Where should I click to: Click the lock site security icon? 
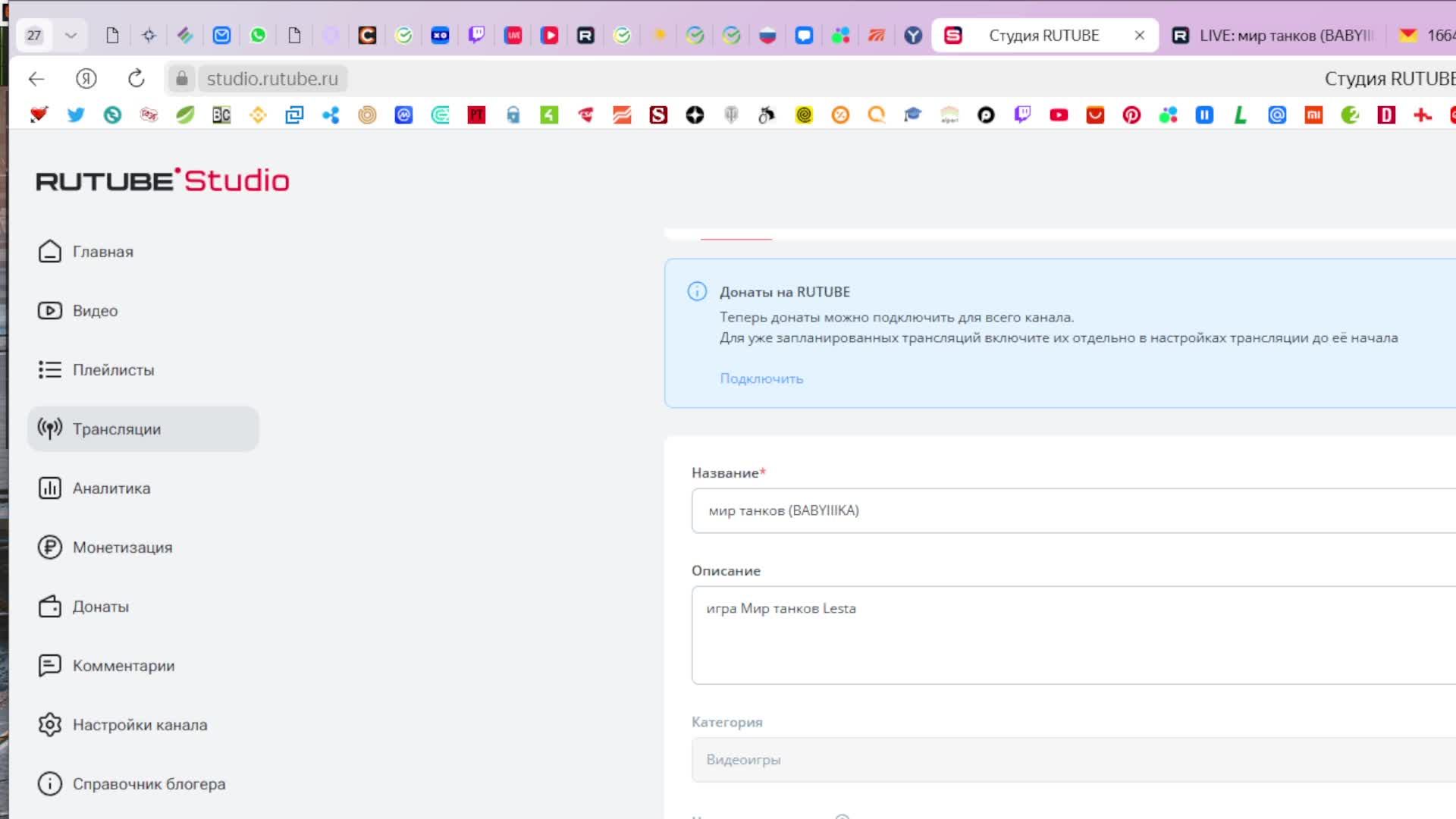coord(182,79)
